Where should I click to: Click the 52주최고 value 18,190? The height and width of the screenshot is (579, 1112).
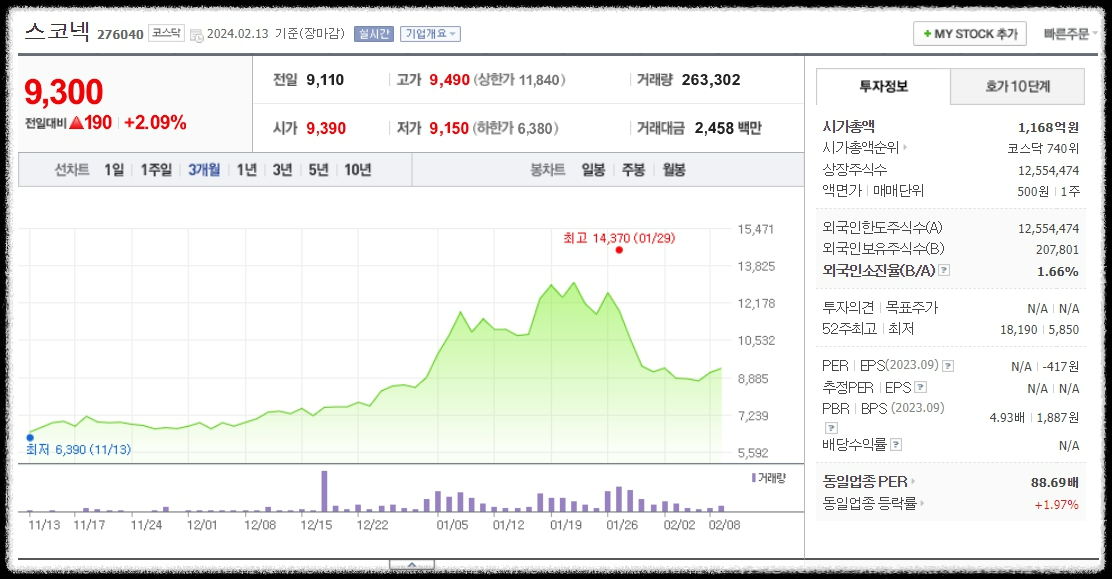[1018, 330]
